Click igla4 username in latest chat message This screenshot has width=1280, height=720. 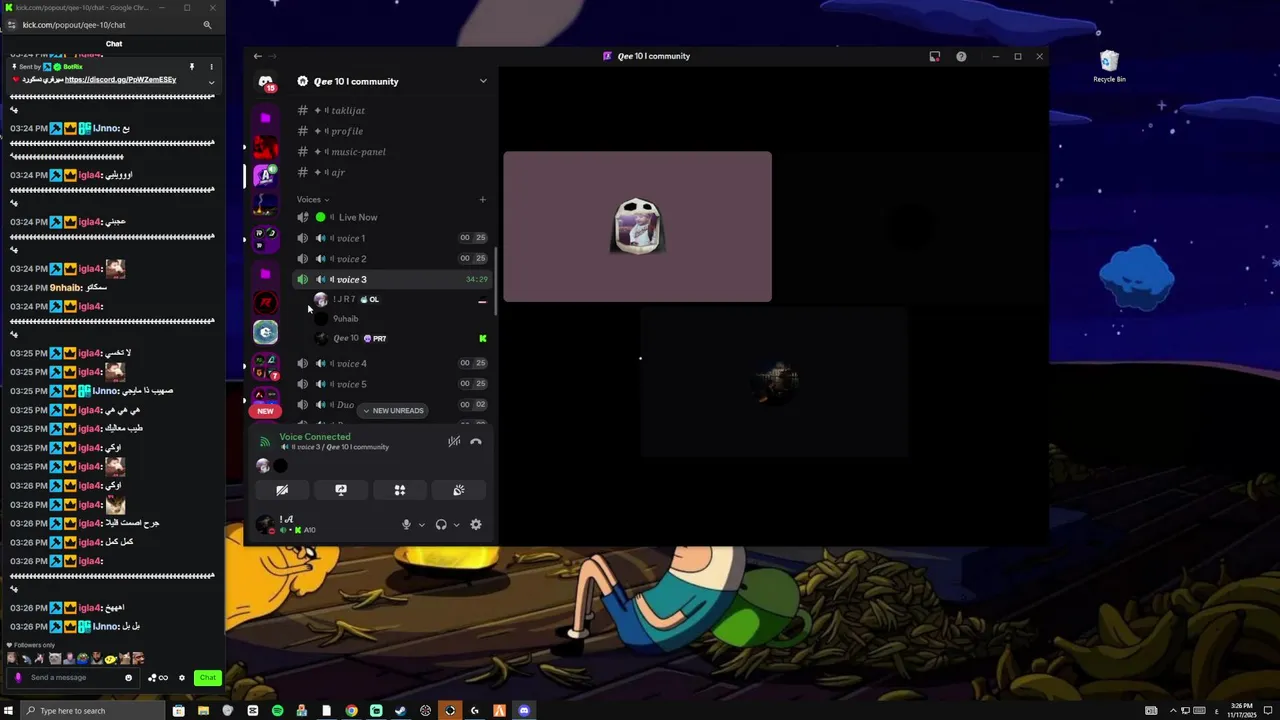89,608
